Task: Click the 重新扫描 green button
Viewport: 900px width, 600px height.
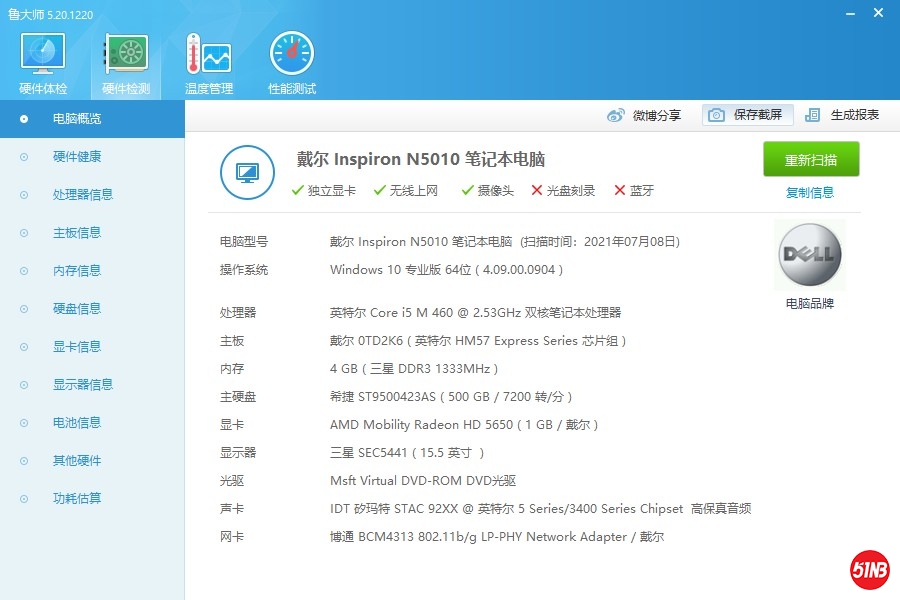Action: 811,159
